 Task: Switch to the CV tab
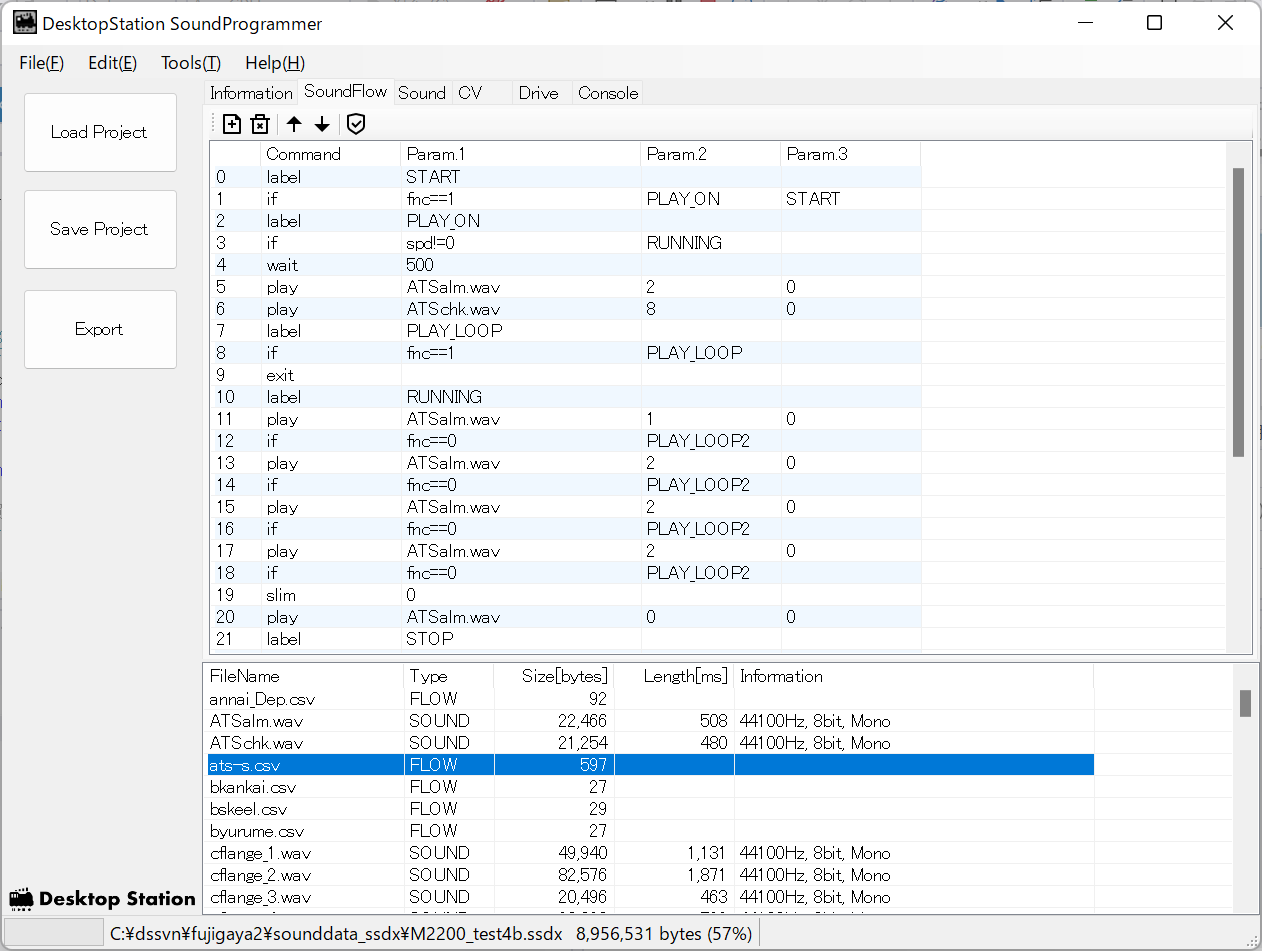[x=470, y=93]
